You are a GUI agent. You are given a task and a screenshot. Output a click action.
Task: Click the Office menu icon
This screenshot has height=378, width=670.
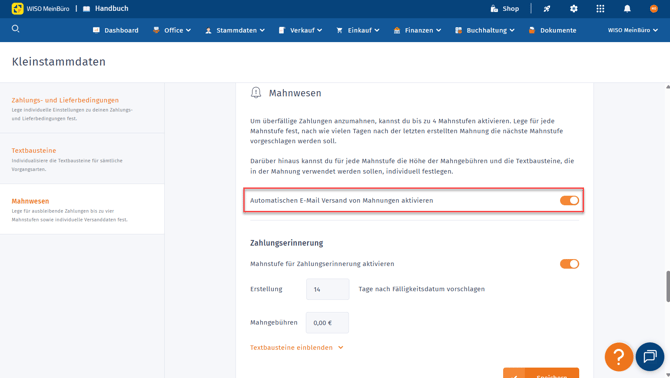[156, 30]
